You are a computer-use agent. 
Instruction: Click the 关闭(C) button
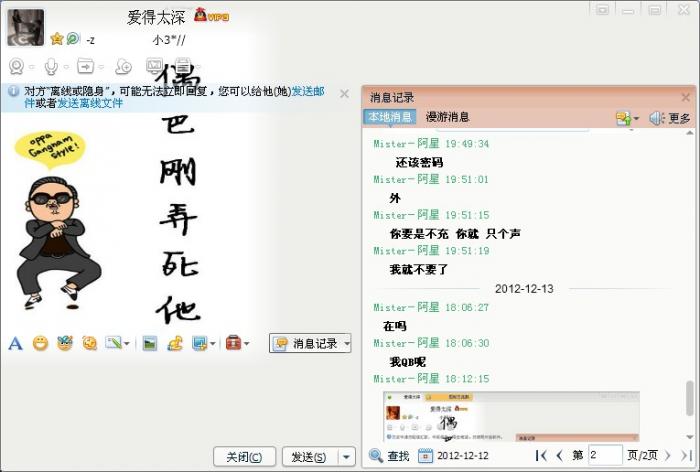pos(244,457)
